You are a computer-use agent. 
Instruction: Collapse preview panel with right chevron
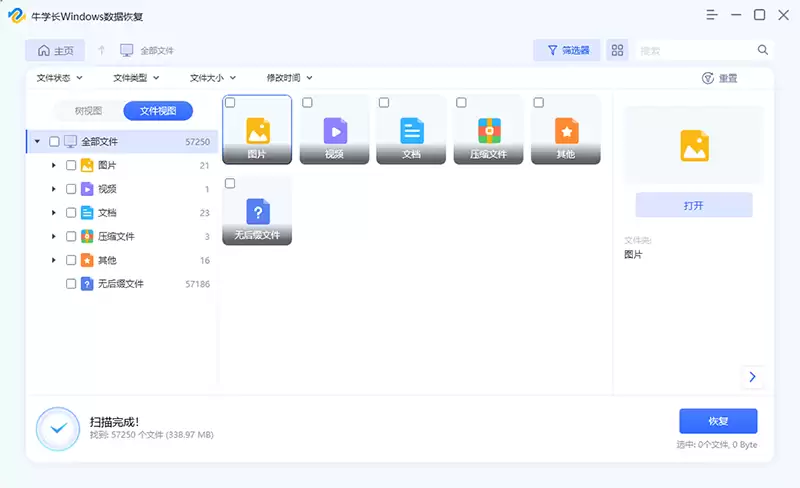(753, 377)
